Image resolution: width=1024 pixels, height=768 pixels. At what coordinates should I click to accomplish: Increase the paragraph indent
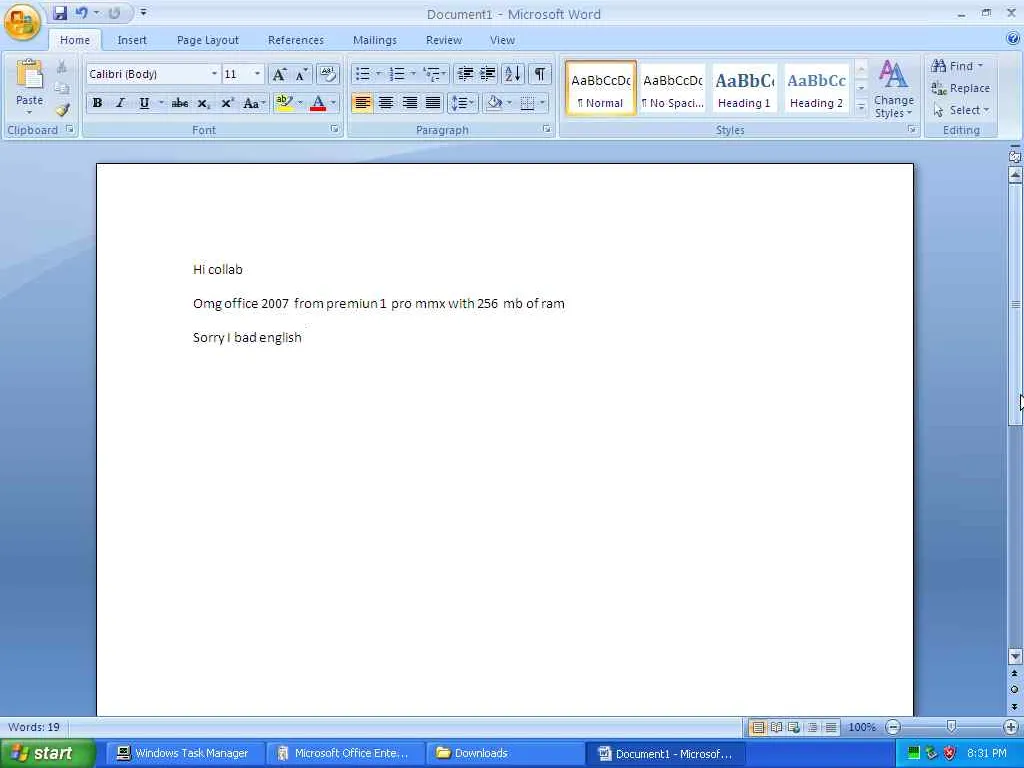click(x=488, y=74)
